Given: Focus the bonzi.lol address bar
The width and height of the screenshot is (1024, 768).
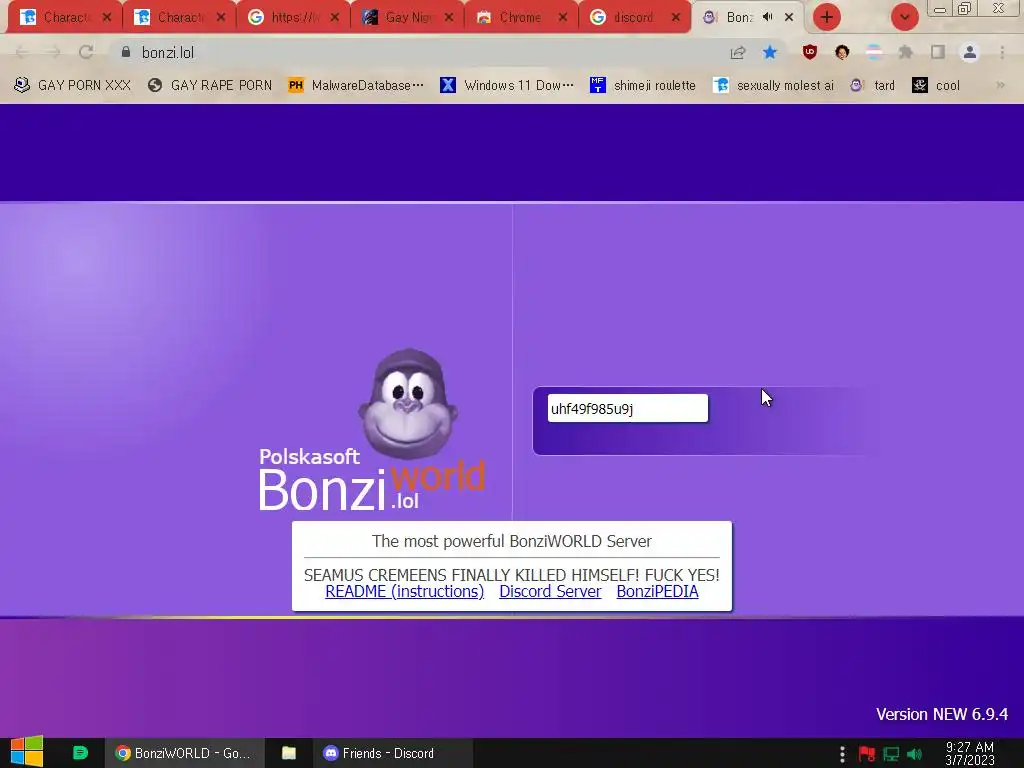Looking at the screenshot, I should tap(418, 52).
